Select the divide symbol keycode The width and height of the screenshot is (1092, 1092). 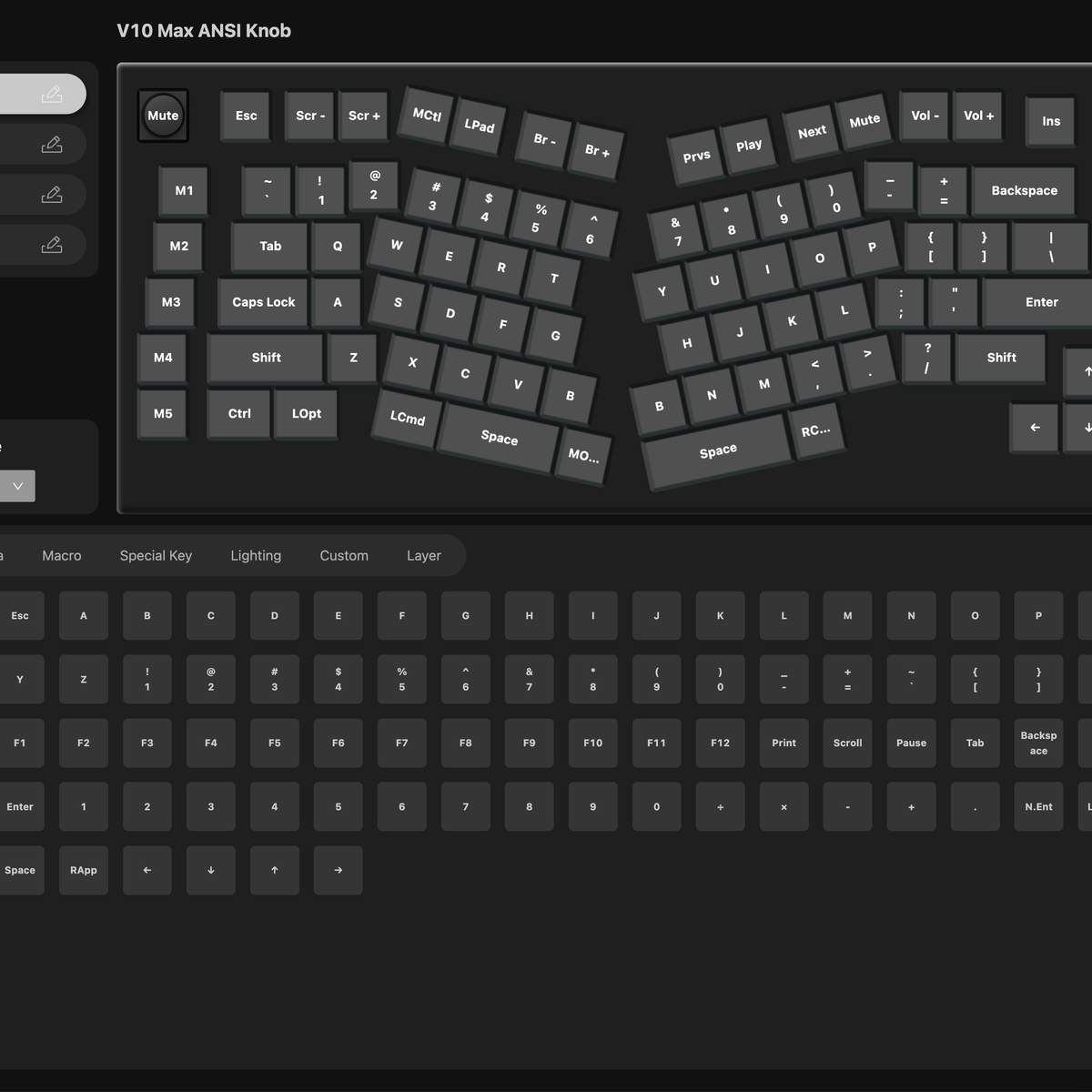(x=721, y=806)
